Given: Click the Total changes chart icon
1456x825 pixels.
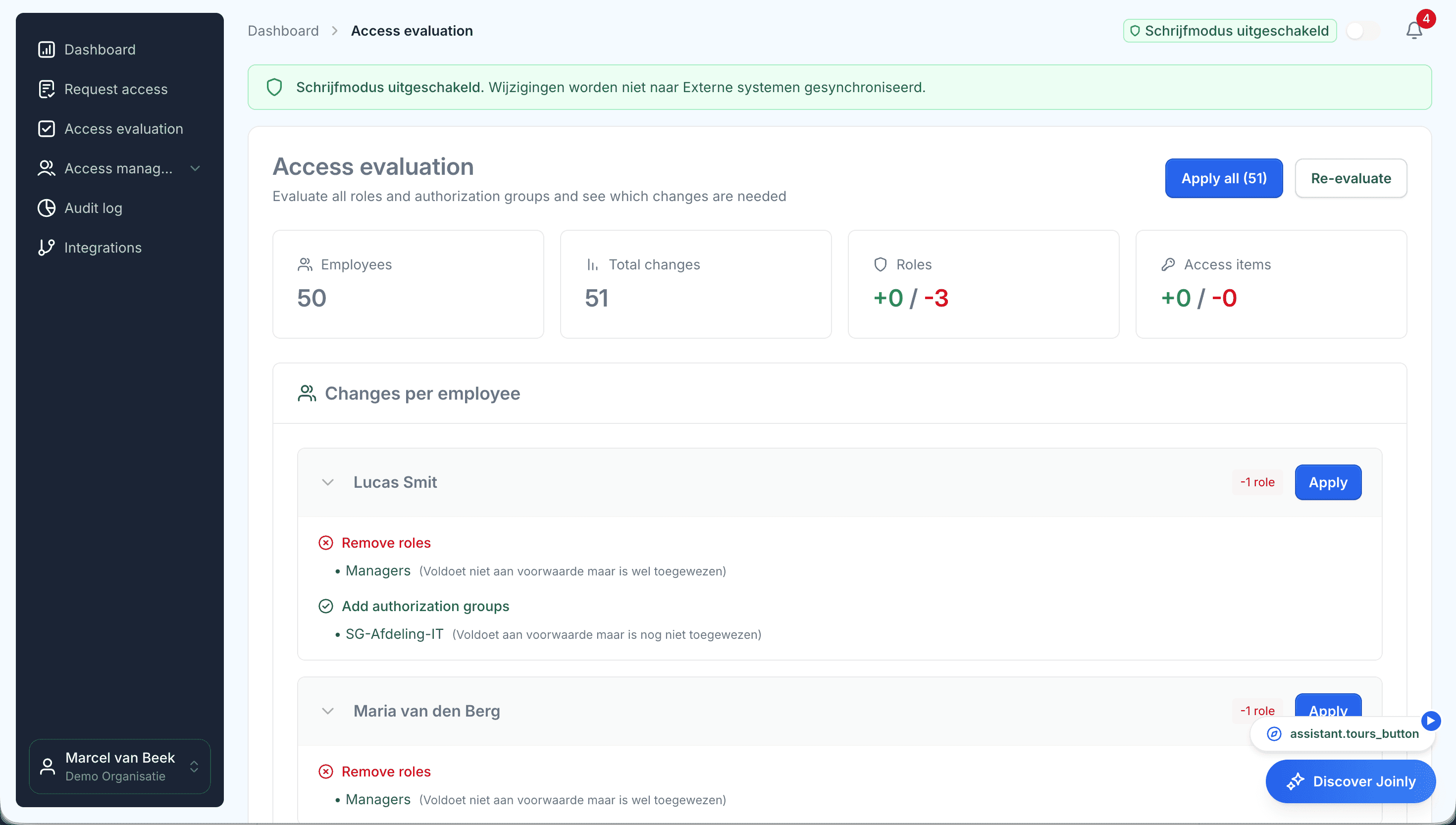Looking at the screenshot, I should 593,264.
